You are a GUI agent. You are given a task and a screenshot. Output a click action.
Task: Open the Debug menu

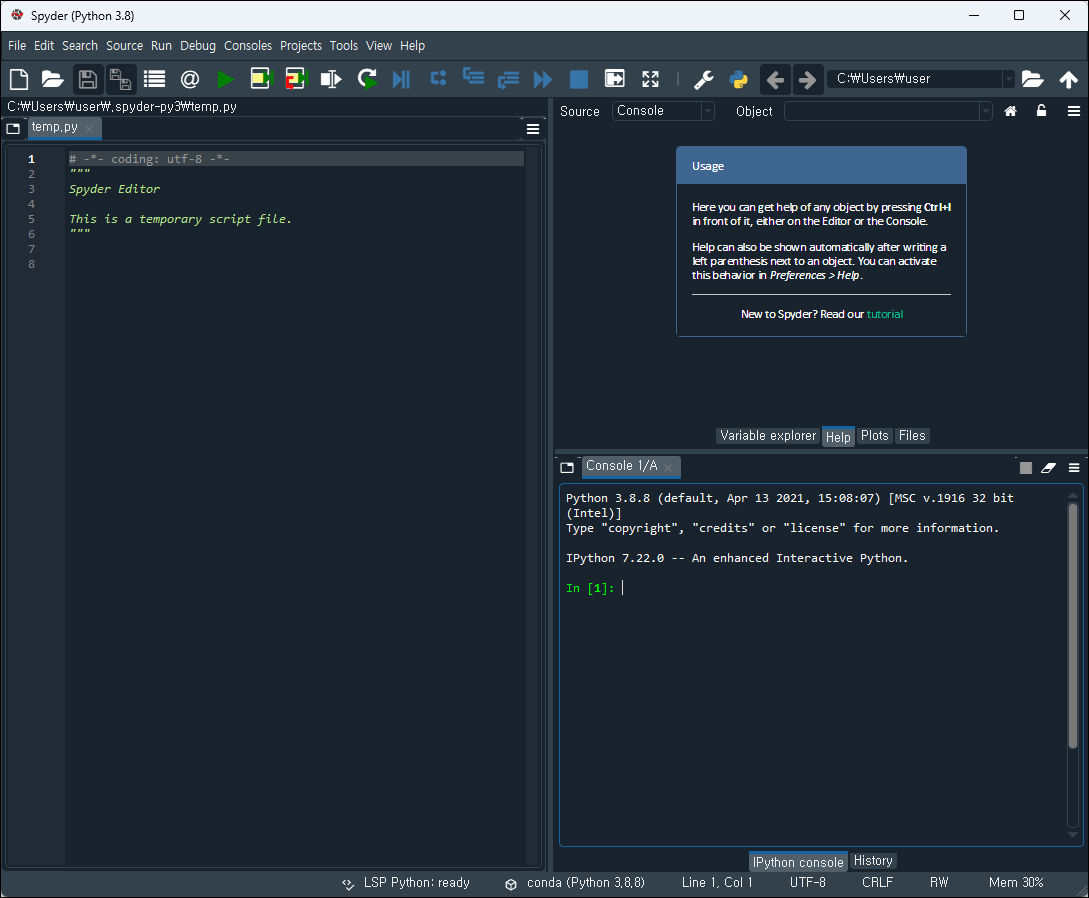(198, 45)
